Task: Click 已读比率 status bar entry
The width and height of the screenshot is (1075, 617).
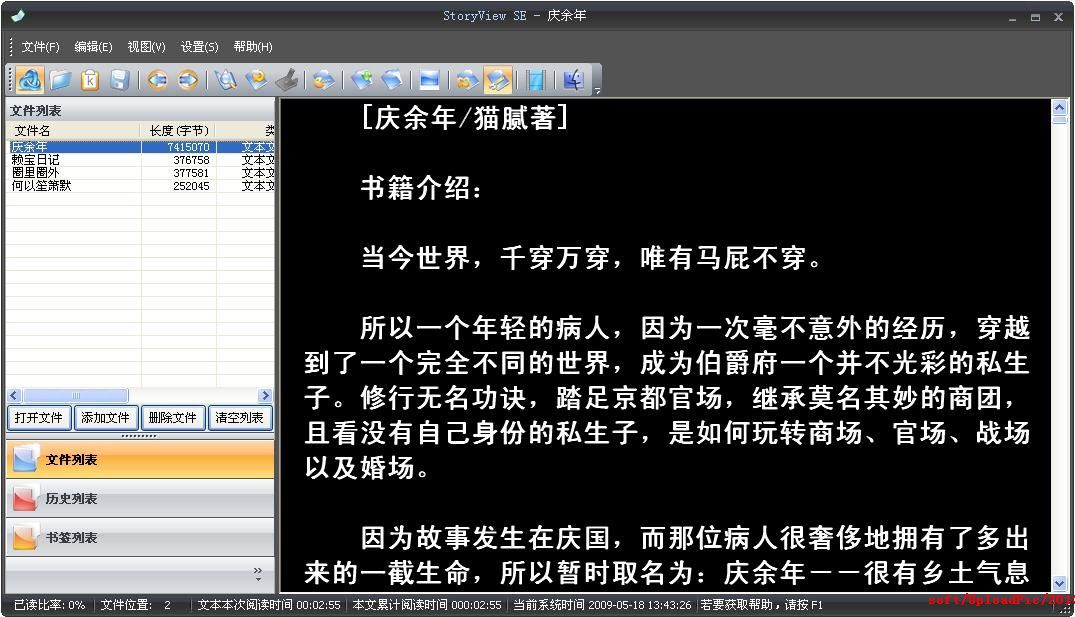Action: 49,605
